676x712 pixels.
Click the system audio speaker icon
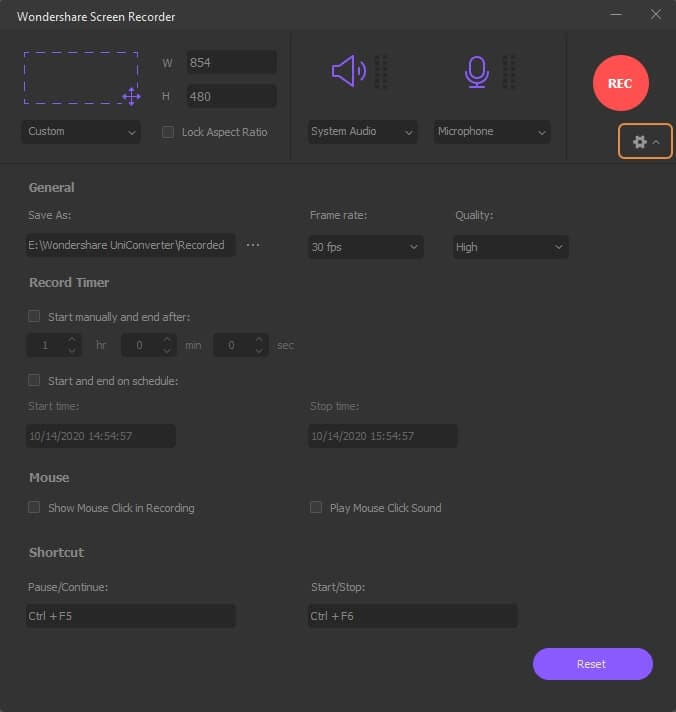pos(348,71)
